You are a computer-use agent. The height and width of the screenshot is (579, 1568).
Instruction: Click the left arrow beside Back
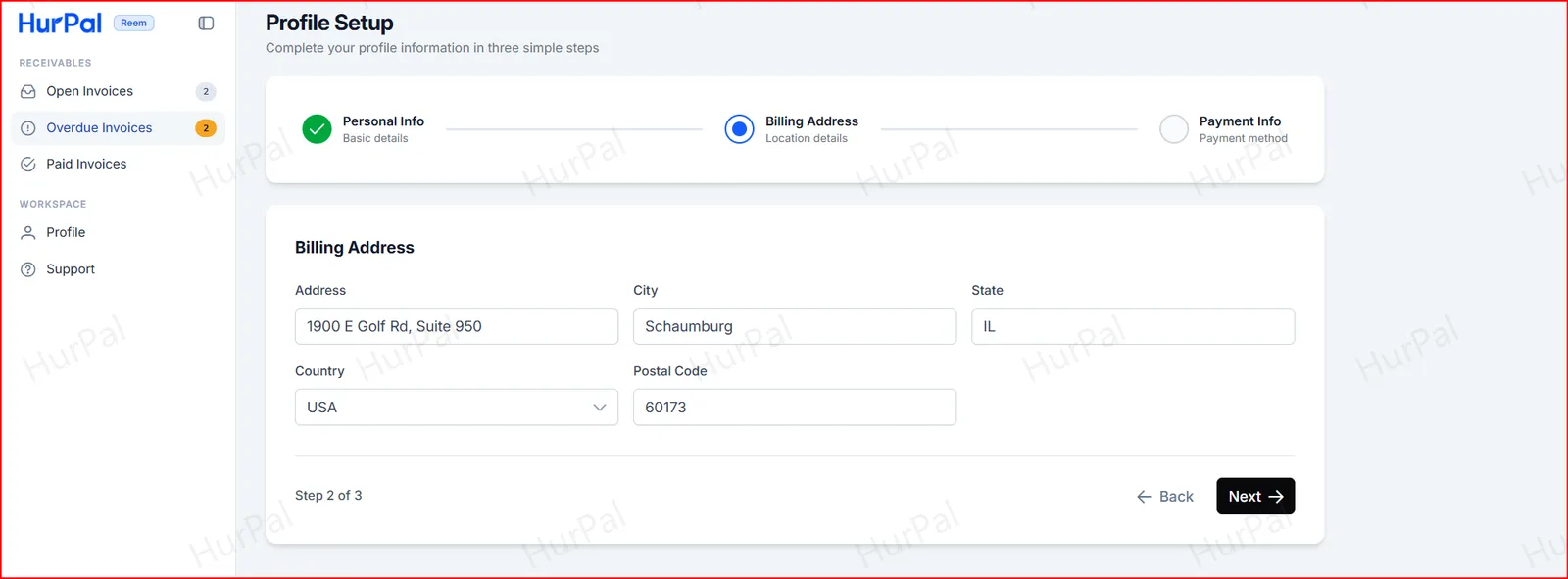1144,497
